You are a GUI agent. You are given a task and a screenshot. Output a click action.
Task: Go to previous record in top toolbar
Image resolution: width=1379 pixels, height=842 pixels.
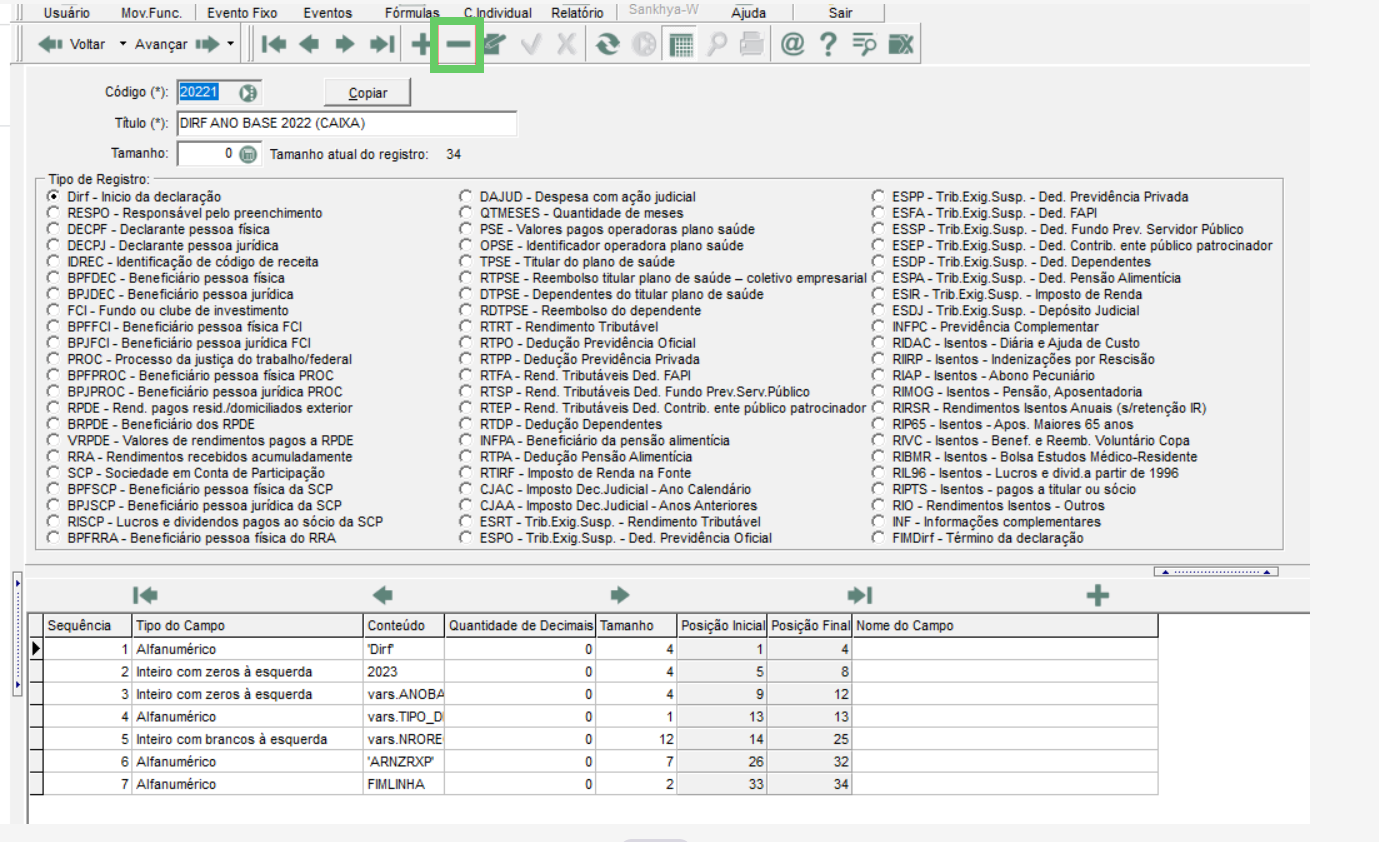pyautogui.click(x=309, y=44)
